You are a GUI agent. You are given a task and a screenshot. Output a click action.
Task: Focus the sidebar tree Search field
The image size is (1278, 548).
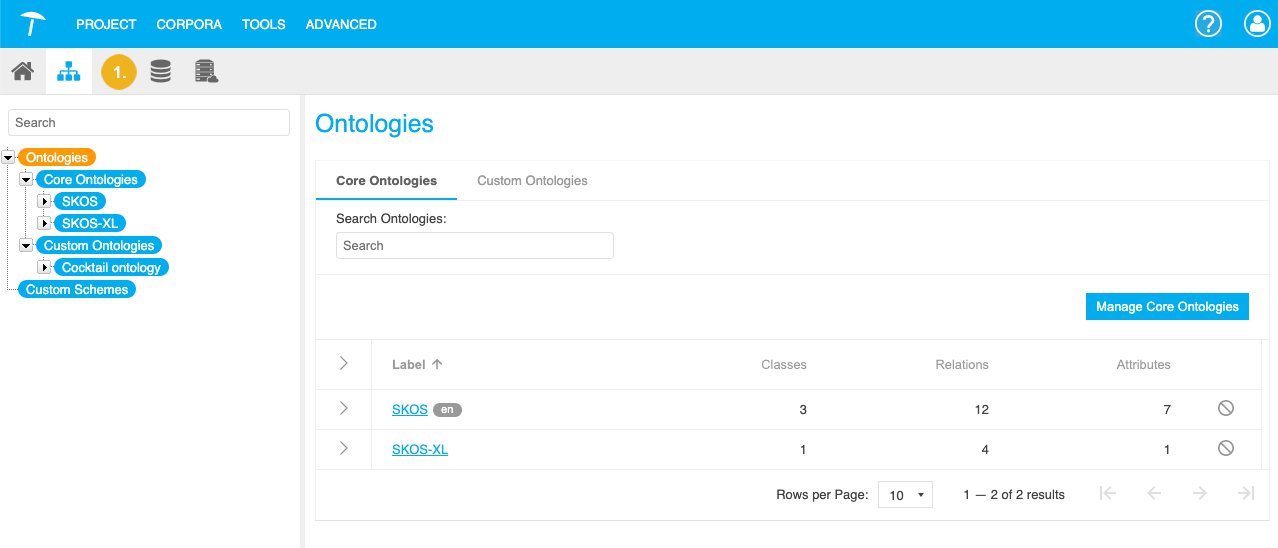(149, 123)
